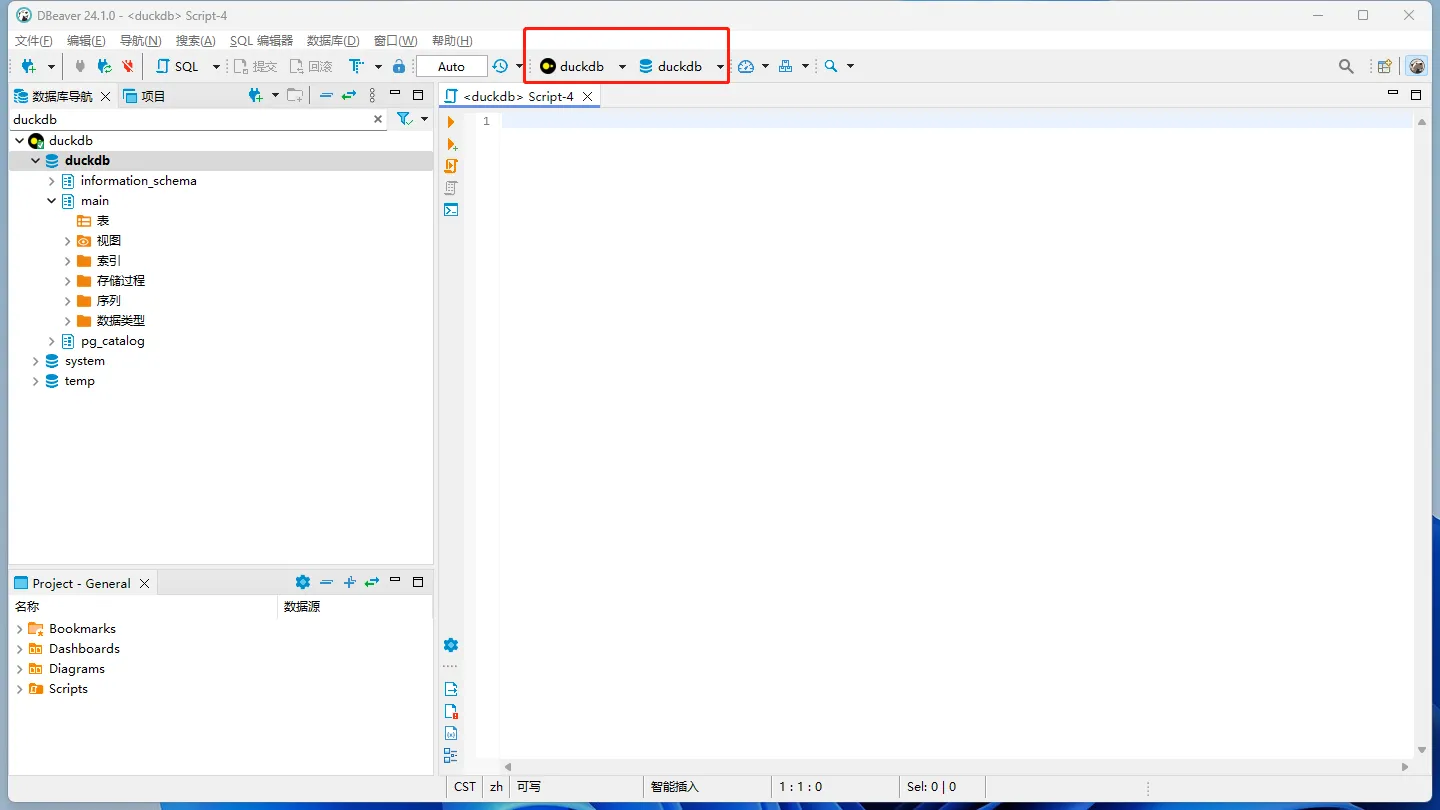Switch to the 项目 tab
1440x810 pixels.
pos(145,96)
